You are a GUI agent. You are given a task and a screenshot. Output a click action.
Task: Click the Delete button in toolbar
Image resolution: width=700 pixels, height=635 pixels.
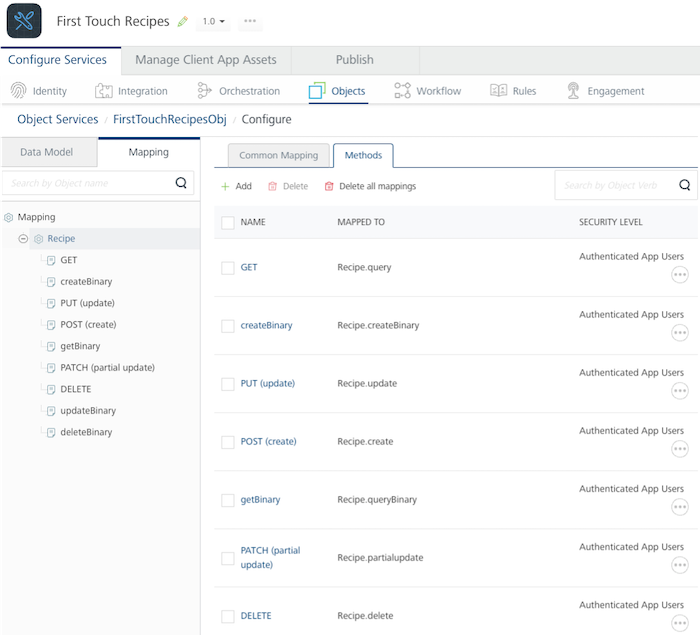coord(288,186)
